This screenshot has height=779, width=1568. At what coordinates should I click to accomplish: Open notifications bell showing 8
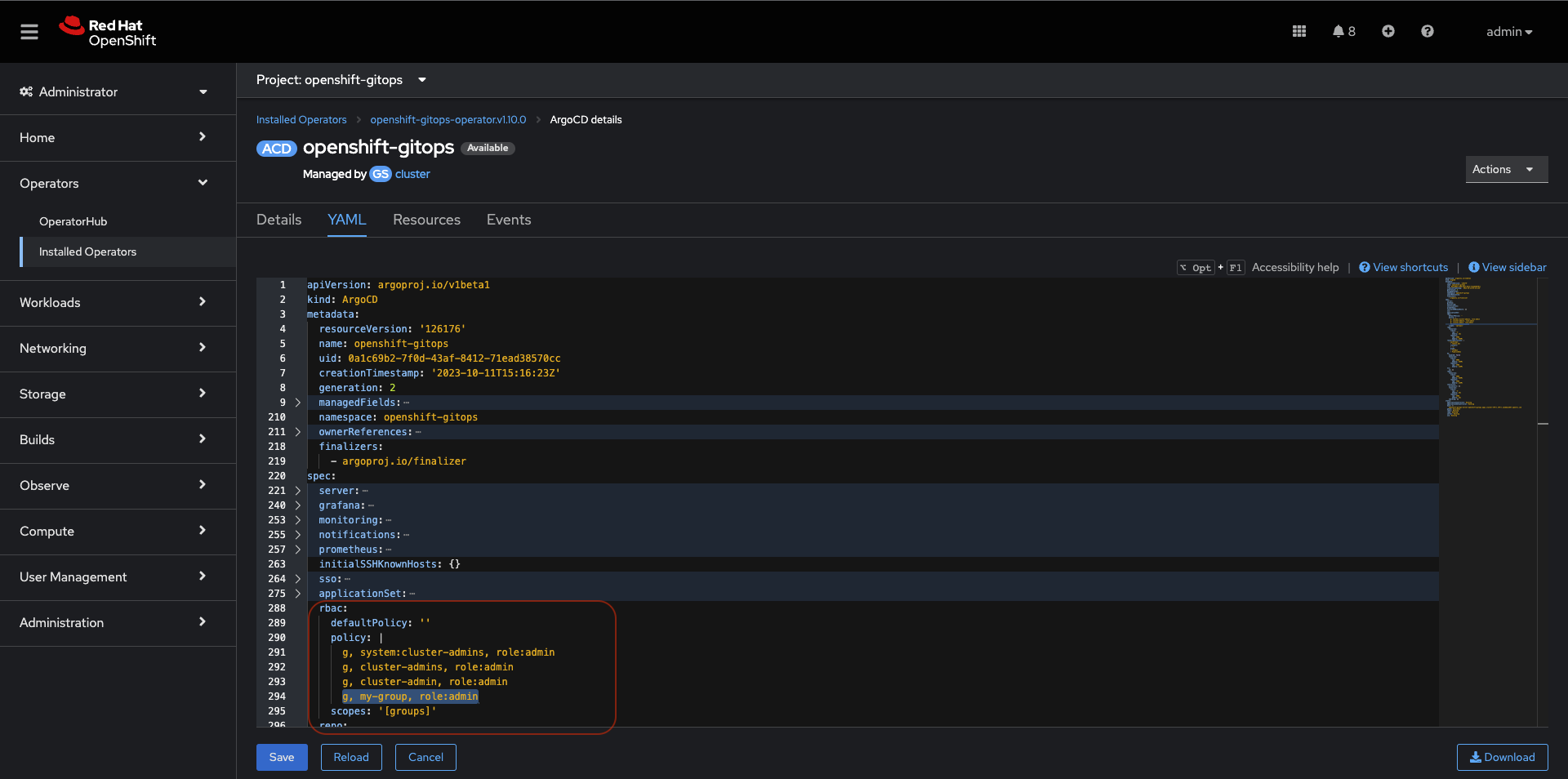(1344, 31)
